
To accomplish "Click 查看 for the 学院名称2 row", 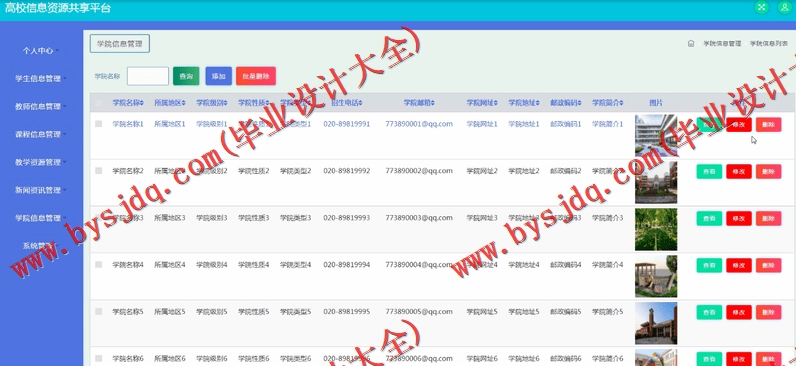I will (x=709, y=172).
